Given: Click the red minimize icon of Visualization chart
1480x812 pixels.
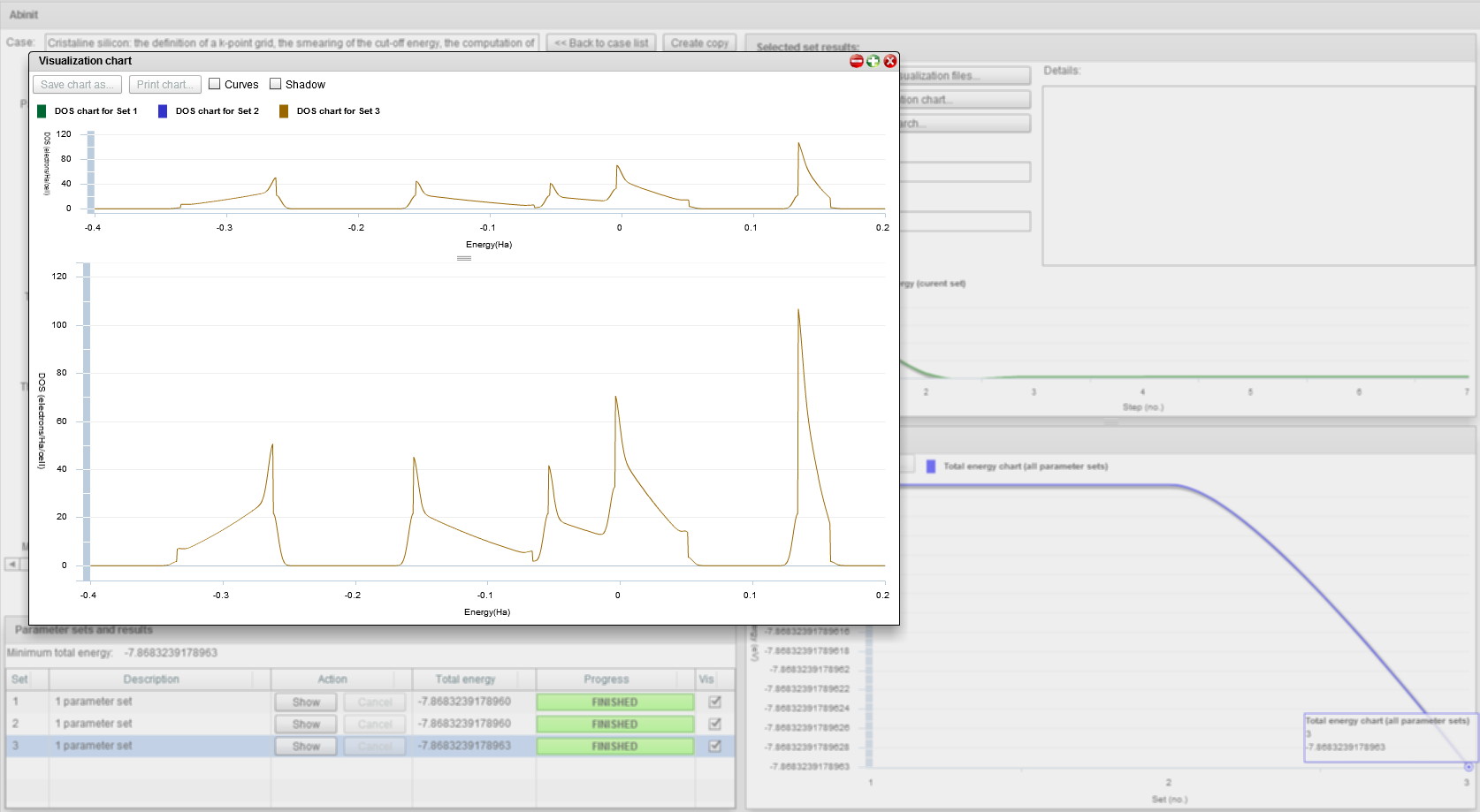Looking at the screenshot, I should [x=856, y=61].
